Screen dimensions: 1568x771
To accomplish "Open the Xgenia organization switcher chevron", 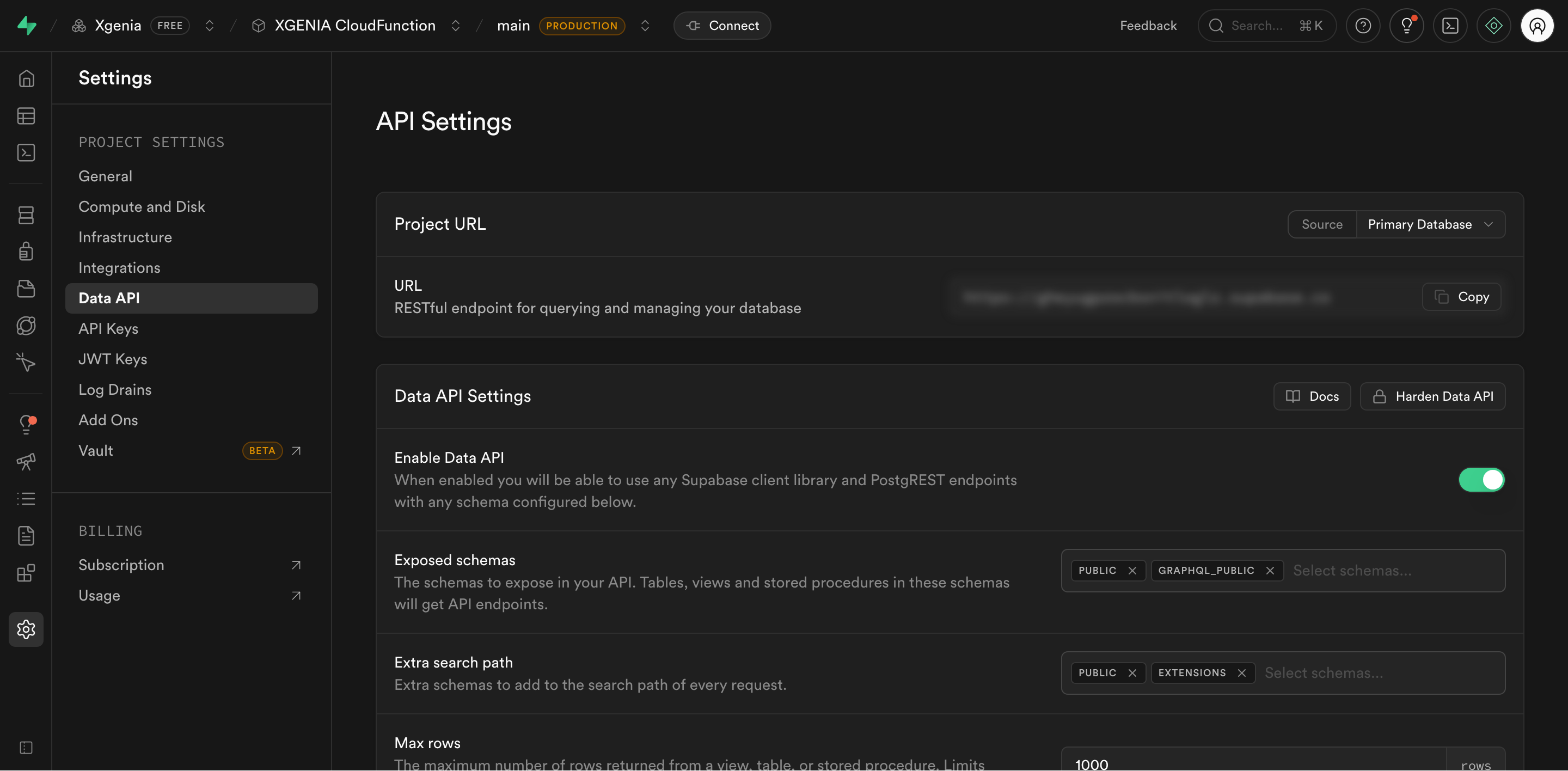I will click(210, 26).
